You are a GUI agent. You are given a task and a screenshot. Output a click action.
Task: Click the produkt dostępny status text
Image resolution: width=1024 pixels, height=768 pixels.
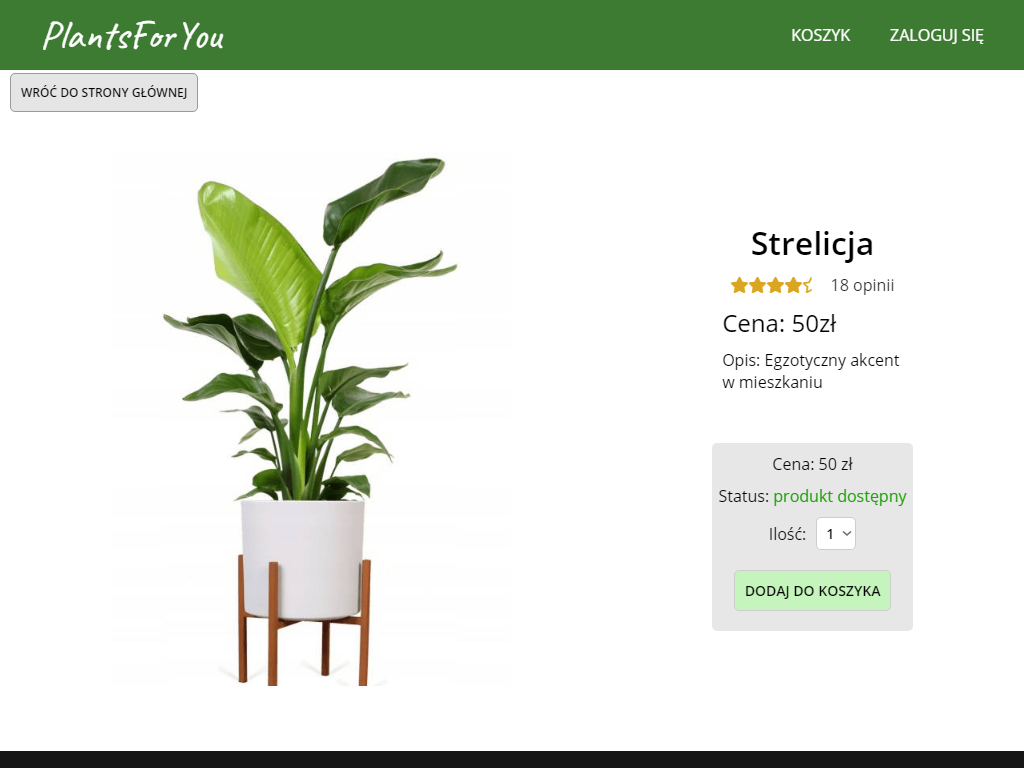click(x=840, y=496)
